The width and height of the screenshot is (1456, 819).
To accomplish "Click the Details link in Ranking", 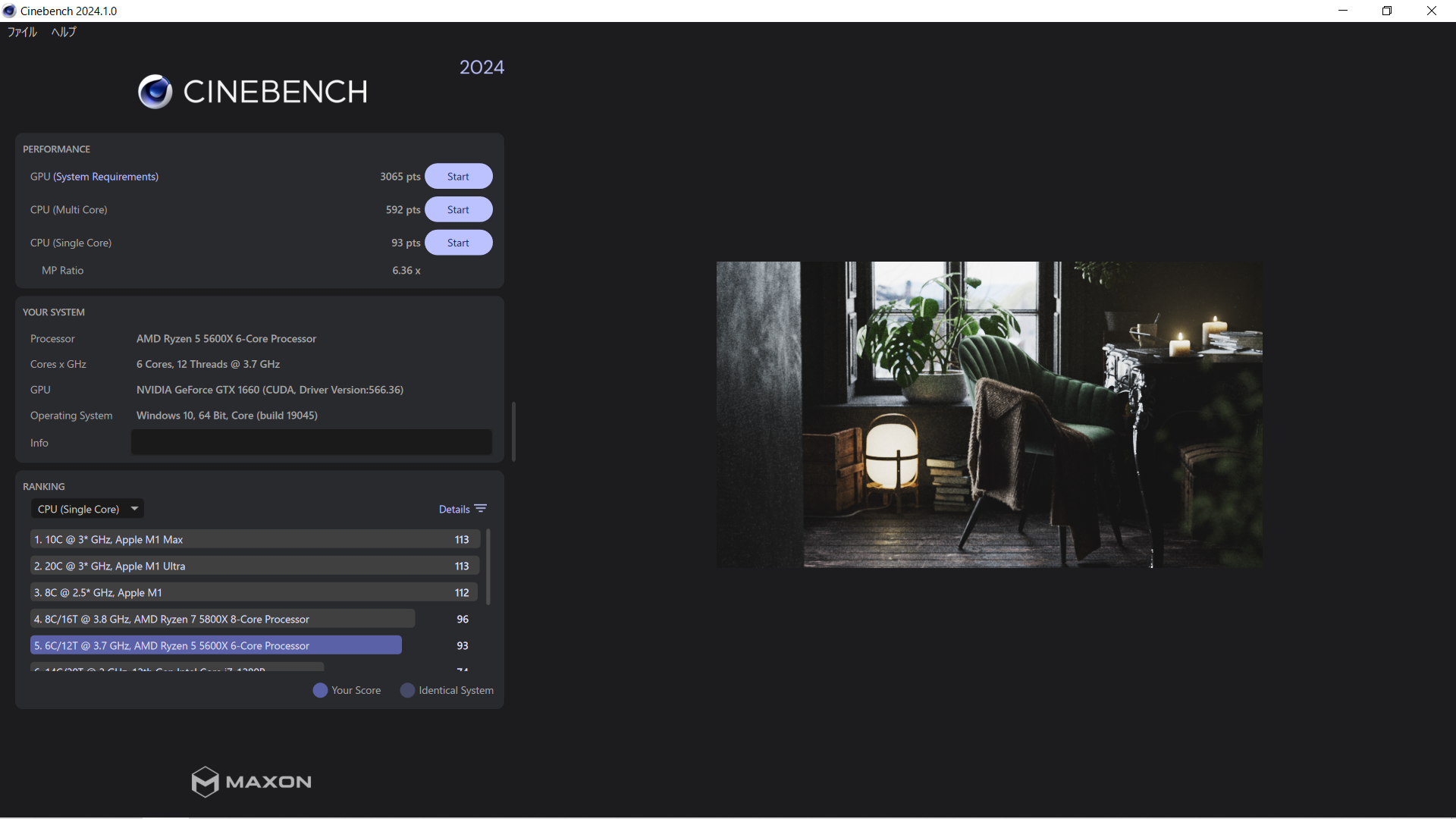I will [x=454, y=510].
